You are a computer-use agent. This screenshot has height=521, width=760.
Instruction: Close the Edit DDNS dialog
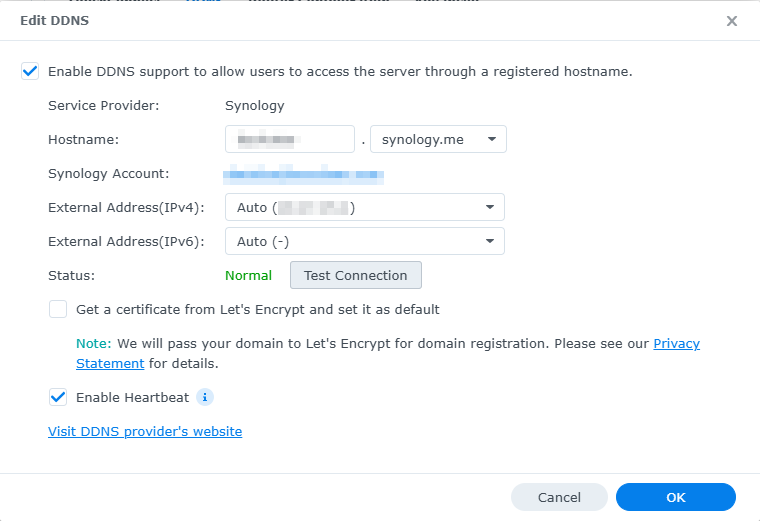[x=732, y=21]
